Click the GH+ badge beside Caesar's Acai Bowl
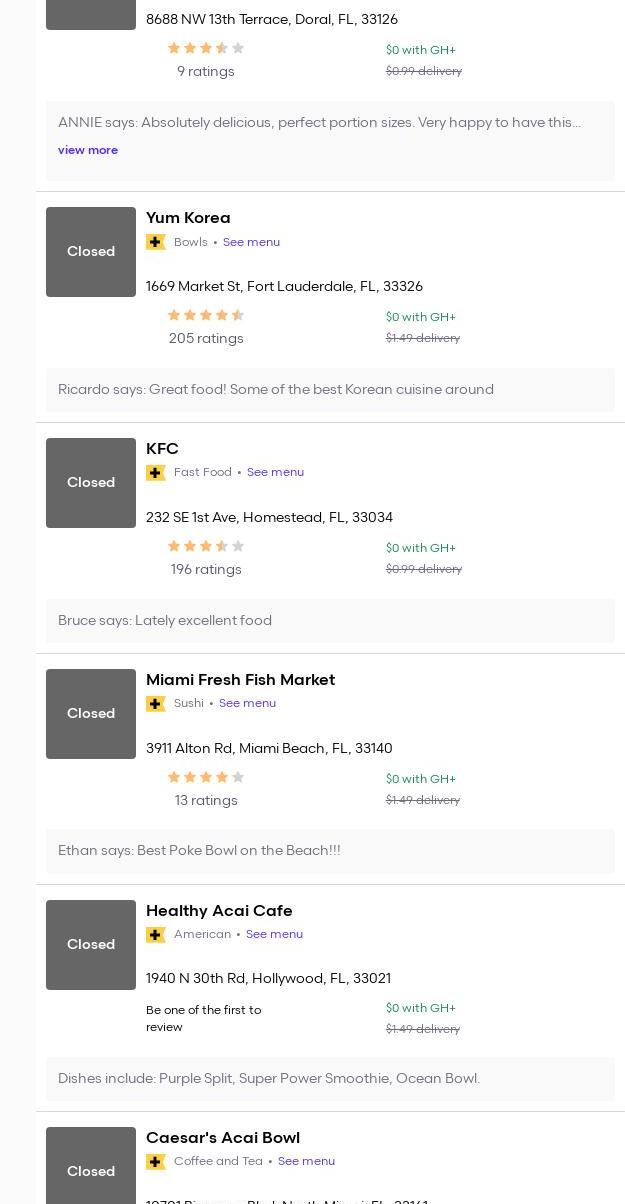 [x=155, y=1162]
